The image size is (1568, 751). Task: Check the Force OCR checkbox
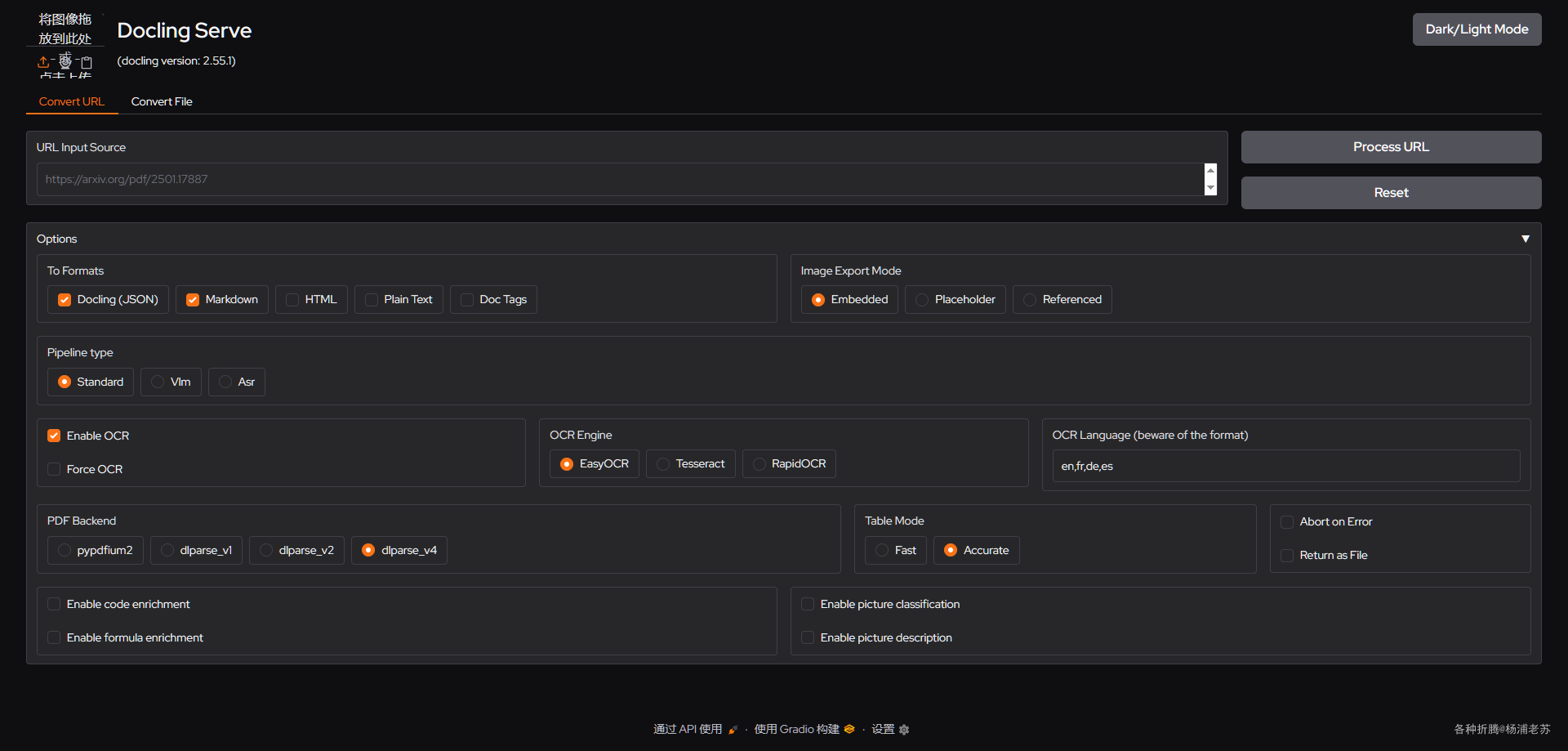(x=54, y=469)
